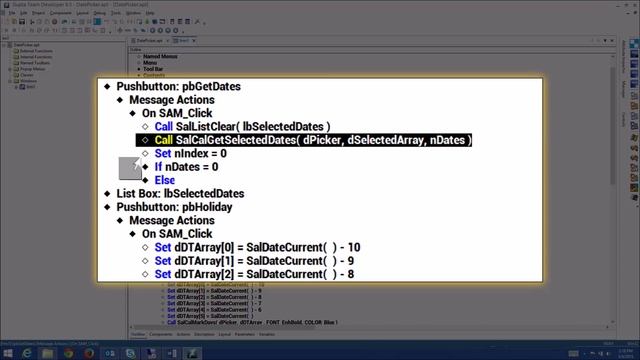Switch to the DatePicker.apt document tab
Image resolution: width=640 pixels, height=360 pixels.
tap(149, 41)
